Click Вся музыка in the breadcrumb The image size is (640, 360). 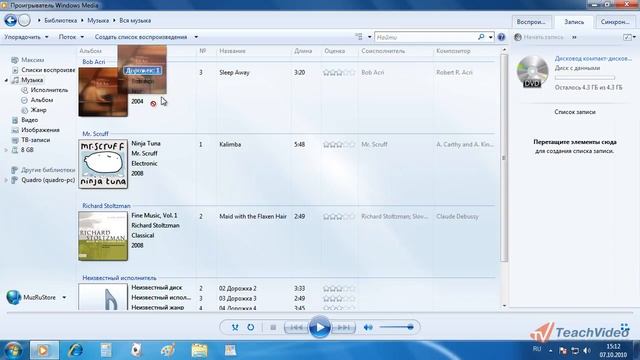tap(135, 20)
